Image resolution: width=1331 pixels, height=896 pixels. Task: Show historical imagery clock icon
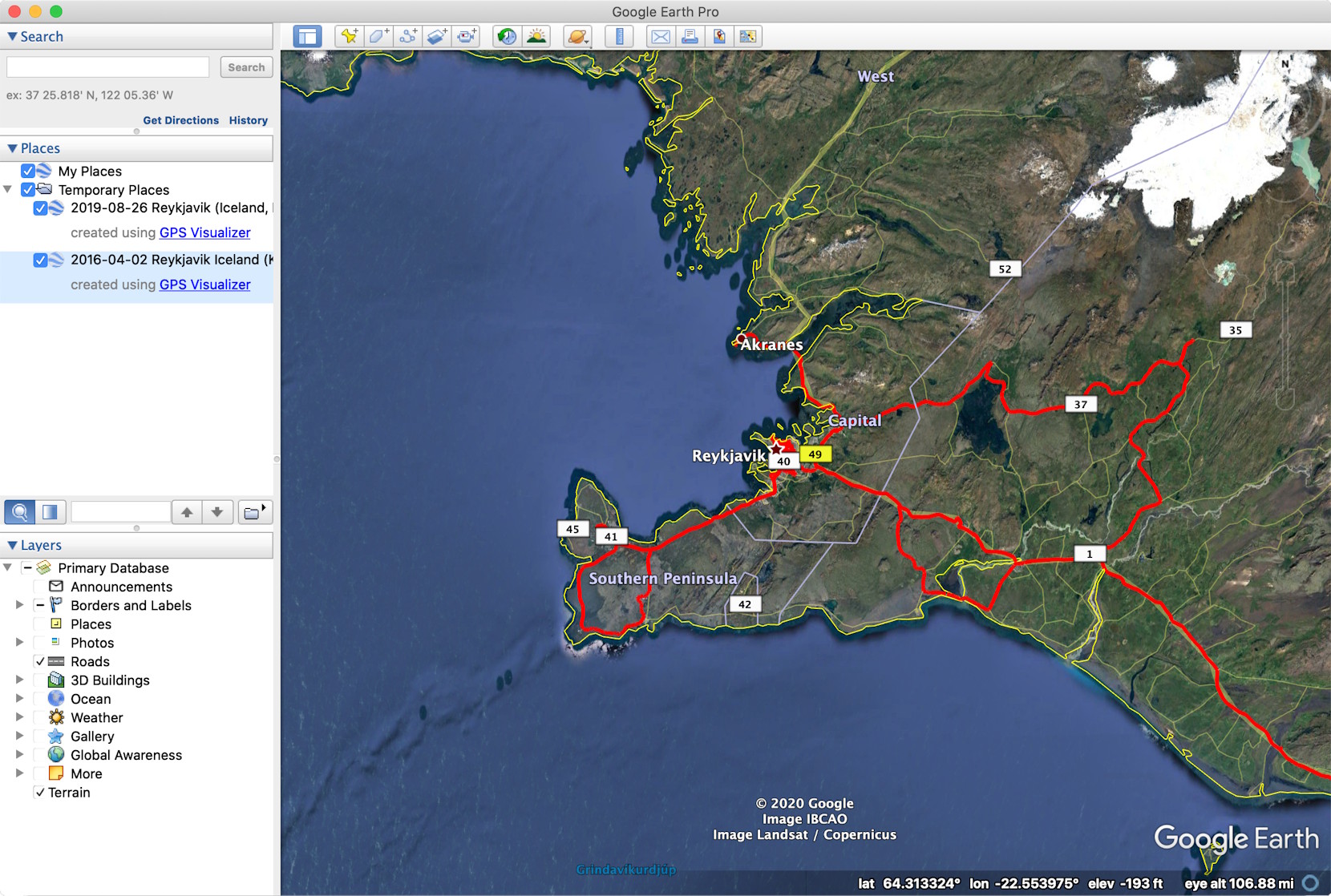pyautogui.click(x=507, y=36)
